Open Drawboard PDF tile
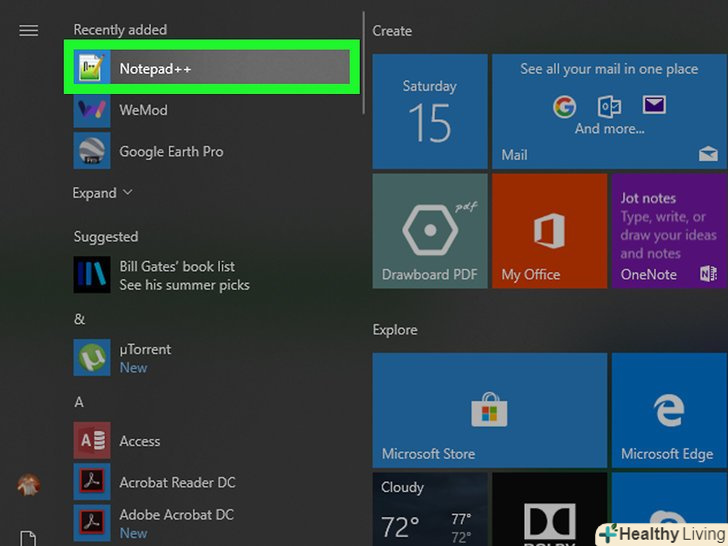728x546 pixels. pos(429,231)
